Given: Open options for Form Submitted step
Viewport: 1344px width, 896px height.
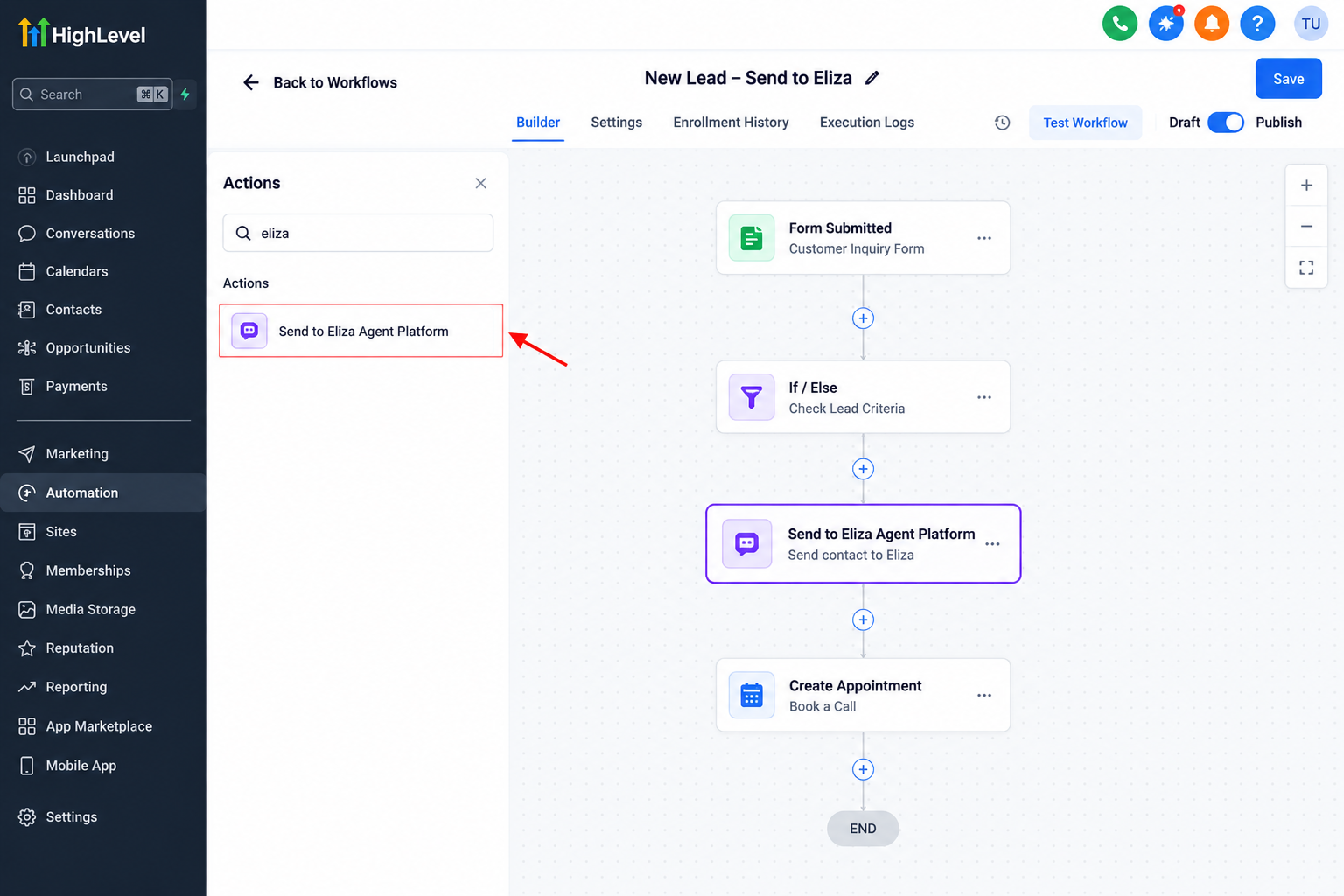Looking at the screenshot, I should pyautogui.click(x=984, y=238).
